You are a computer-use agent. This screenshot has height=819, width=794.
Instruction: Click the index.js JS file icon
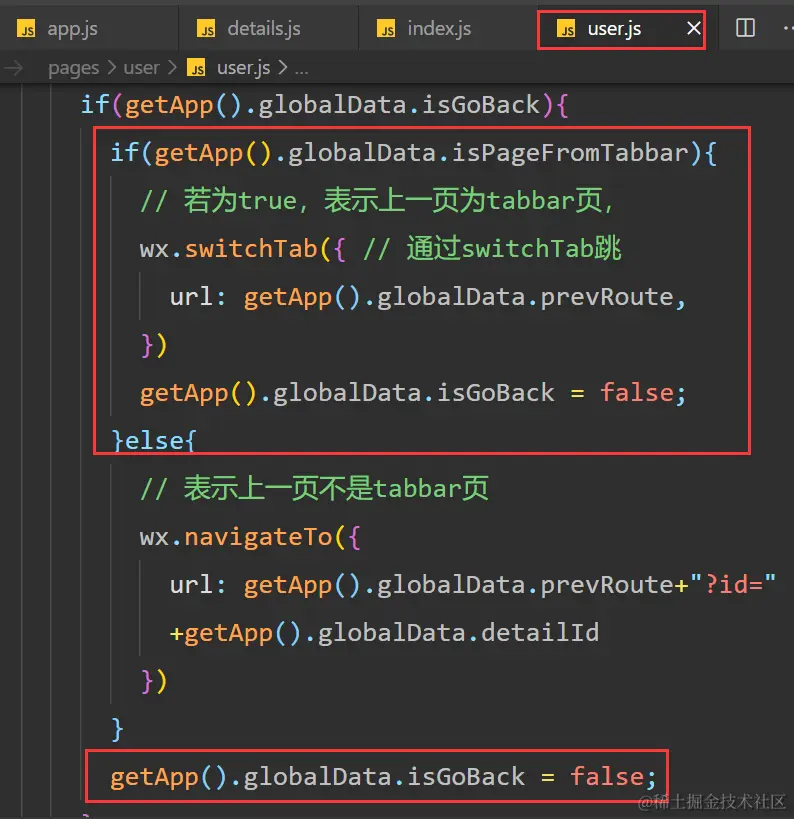(x=386, y=29)
